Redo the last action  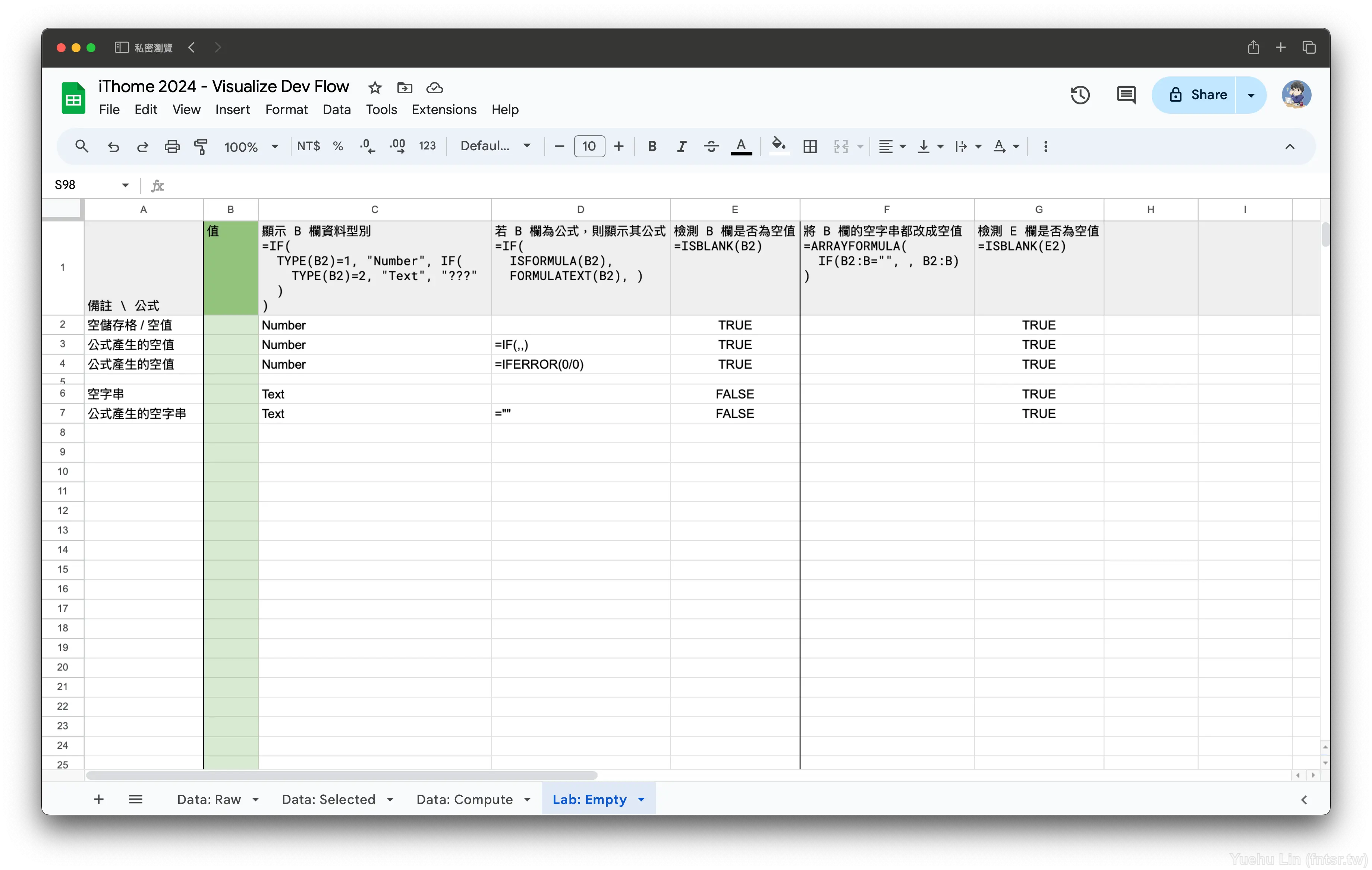[142, 146]
